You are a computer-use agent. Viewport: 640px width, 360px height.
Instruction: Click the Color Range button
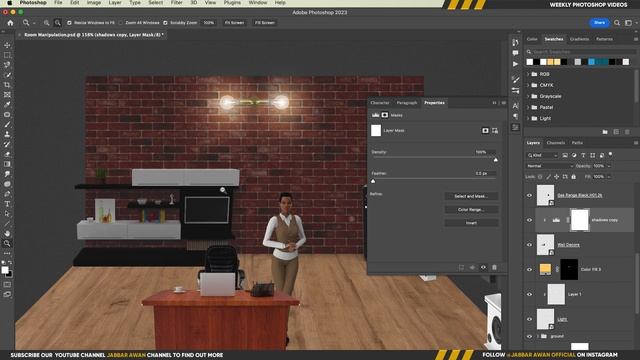coord(471,210)
